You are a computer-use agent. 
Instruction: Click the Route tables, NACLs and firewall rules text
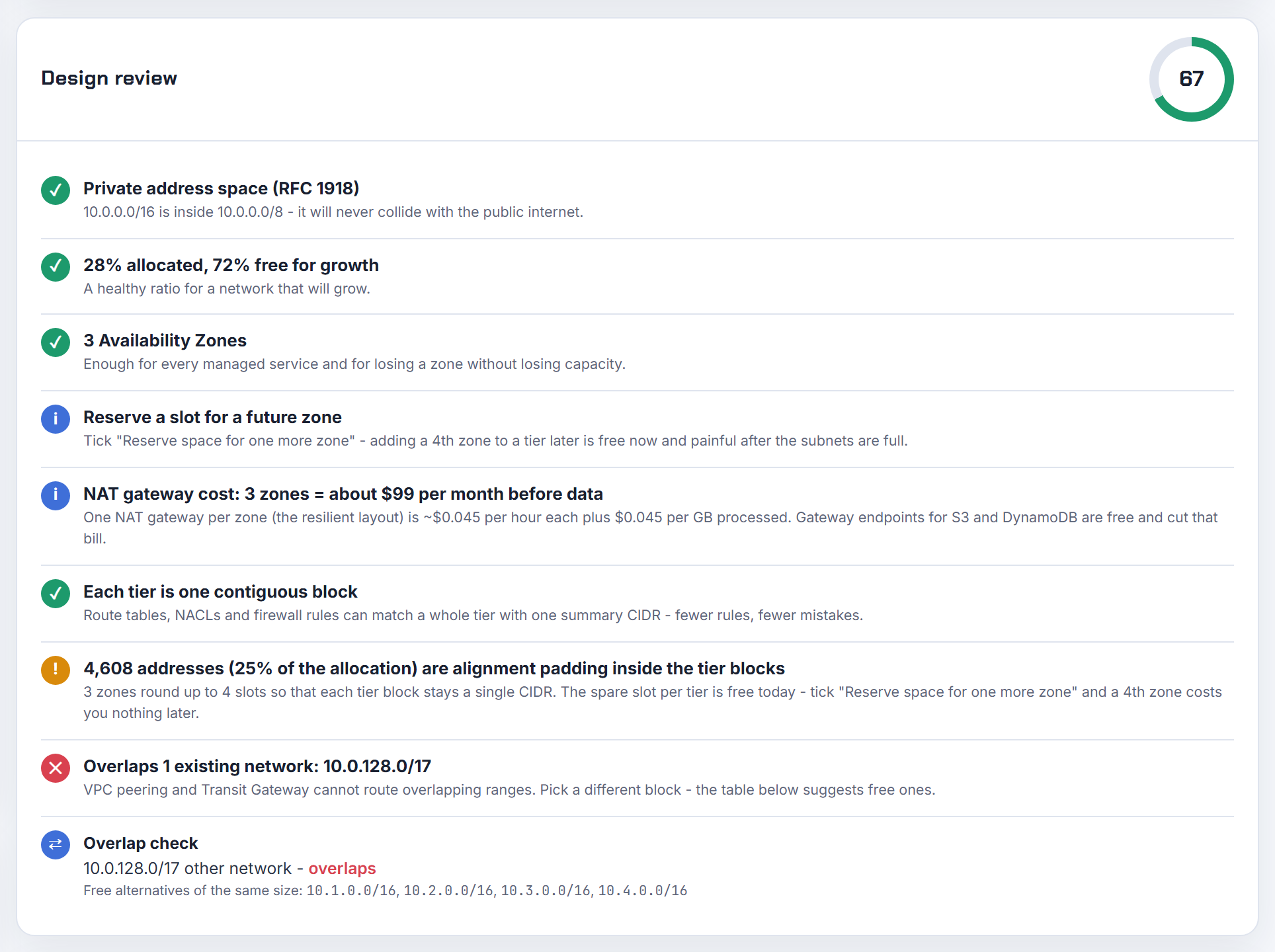pos(473,615)
